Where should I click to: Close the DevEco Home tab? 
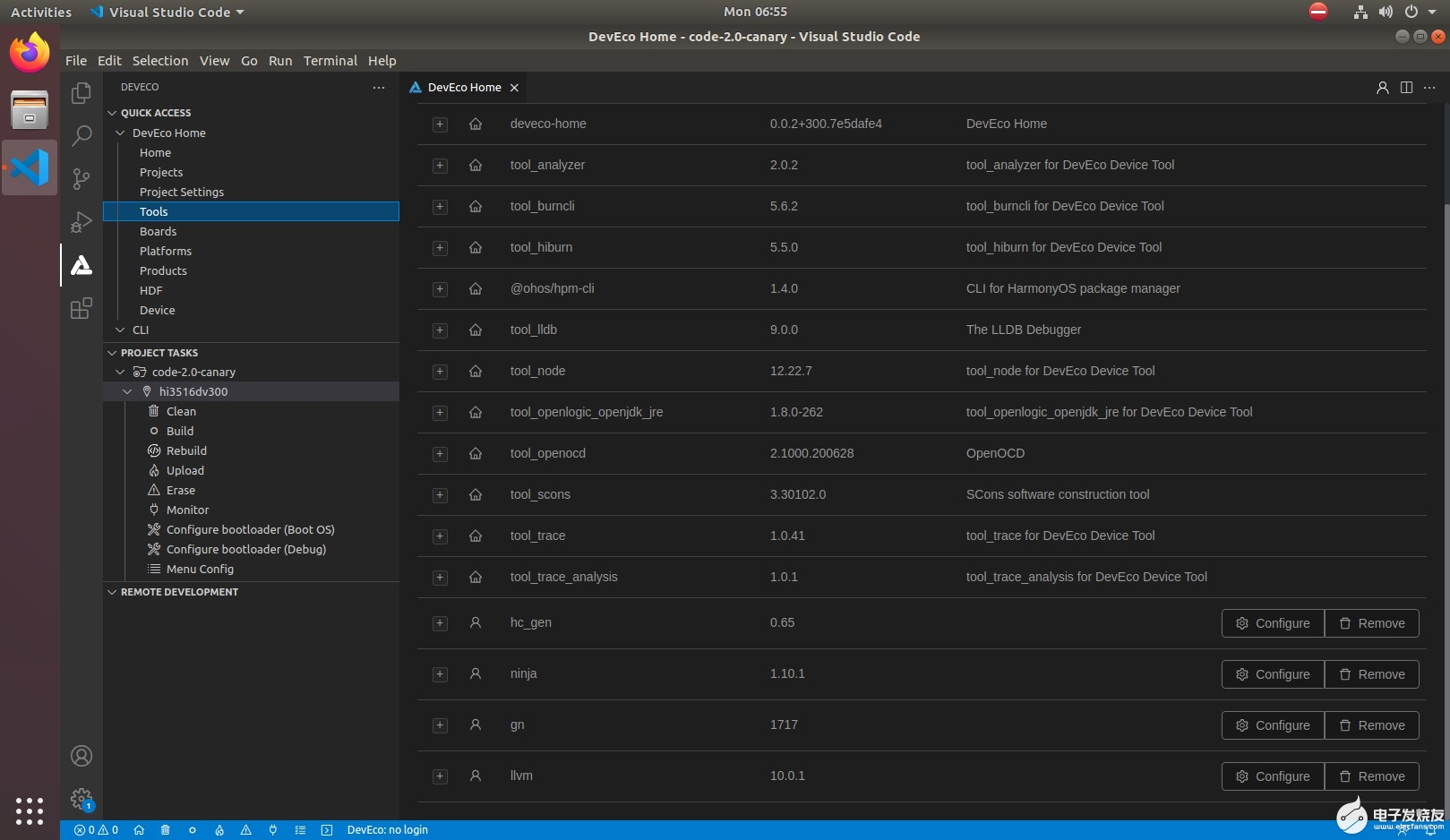[514, 88]
